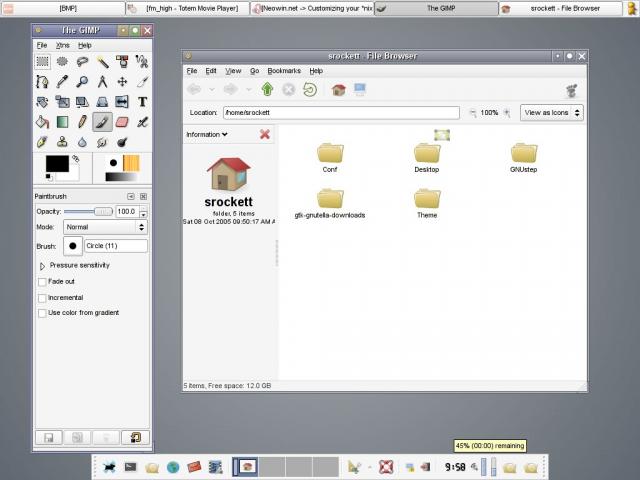Open the active gradient swatch in the toolbox
The image size is (640, 480).
(122, 177)
